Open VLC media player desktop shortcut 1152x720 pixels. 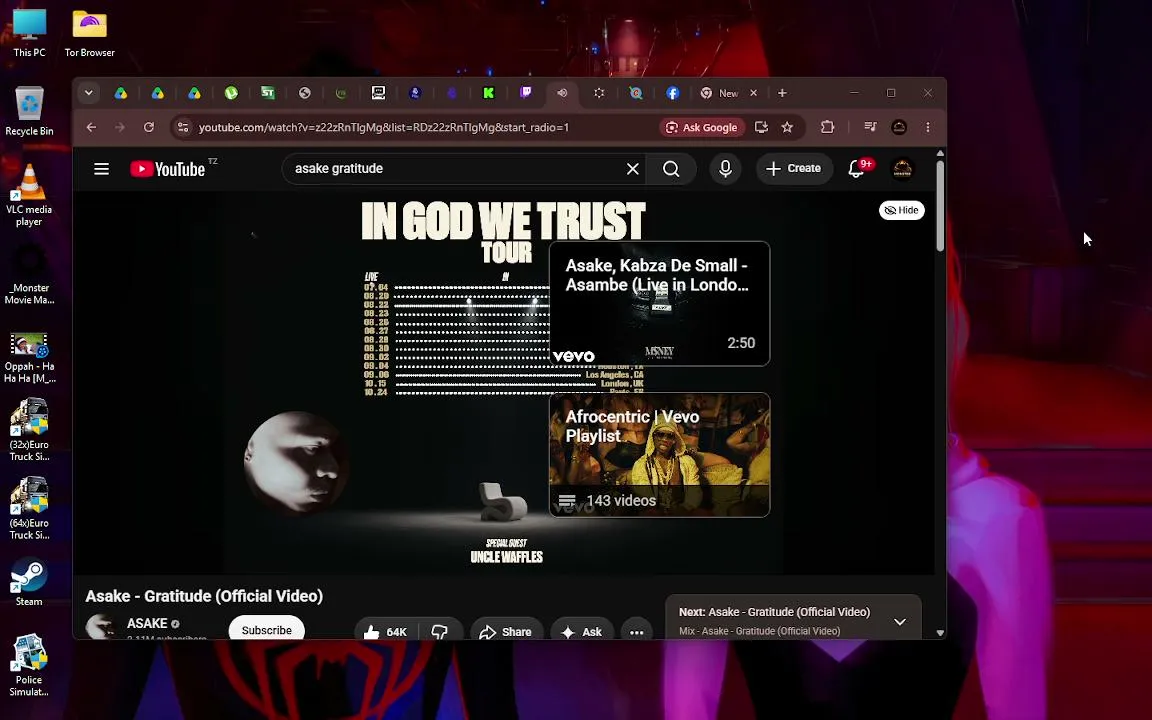pyautogui.click(x=29, y=195)
